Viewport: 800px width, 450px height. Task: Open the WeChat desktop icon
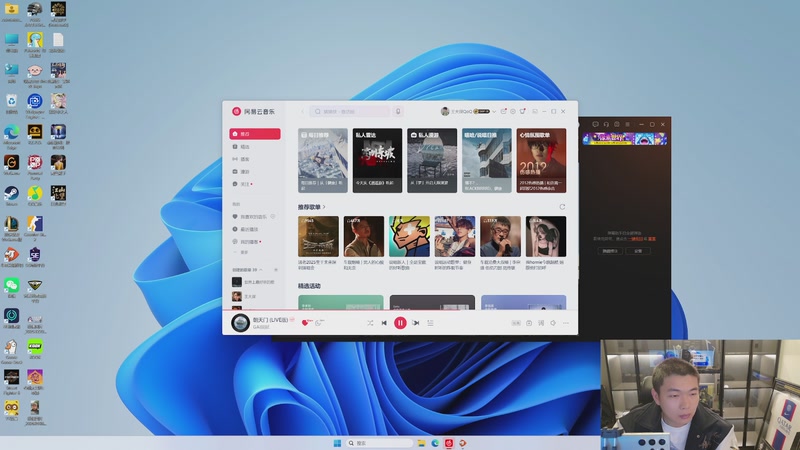[11, 288]
